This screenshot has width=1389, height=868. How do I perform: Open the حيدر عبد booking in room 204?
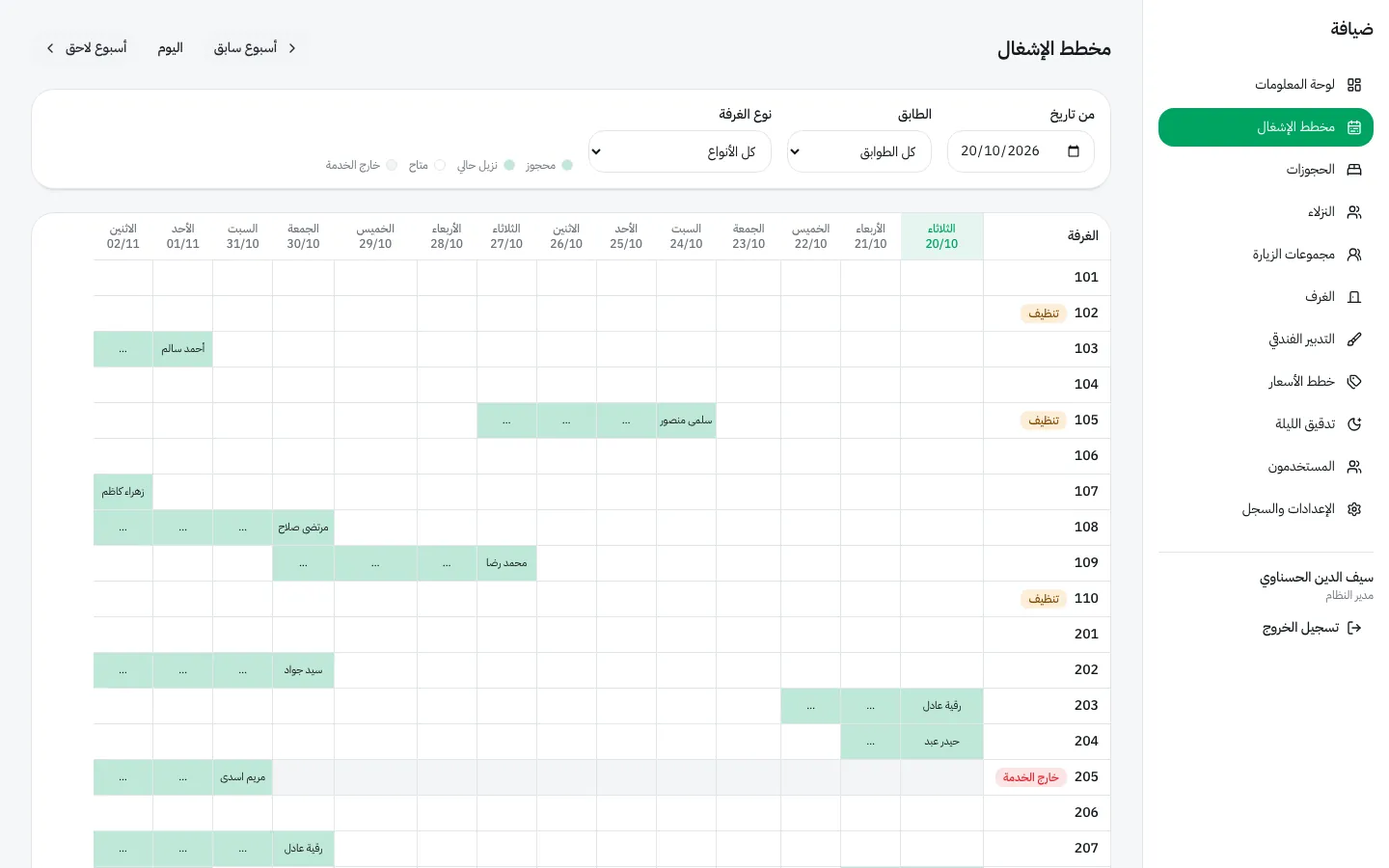941,742
